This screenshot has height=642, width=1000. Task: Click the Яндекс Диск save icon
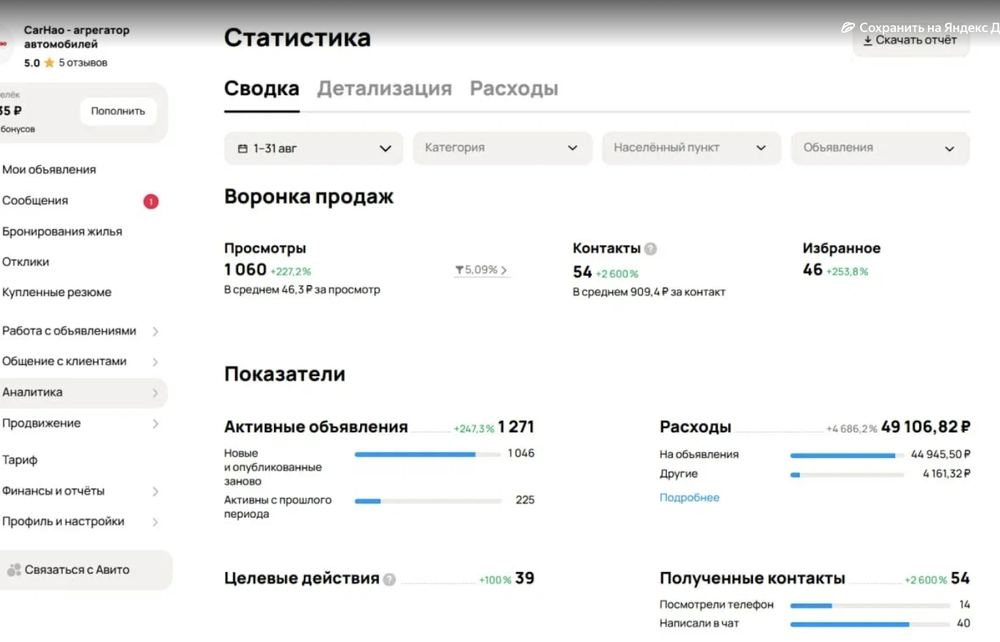pyautogui.click(x=848, y=27)
